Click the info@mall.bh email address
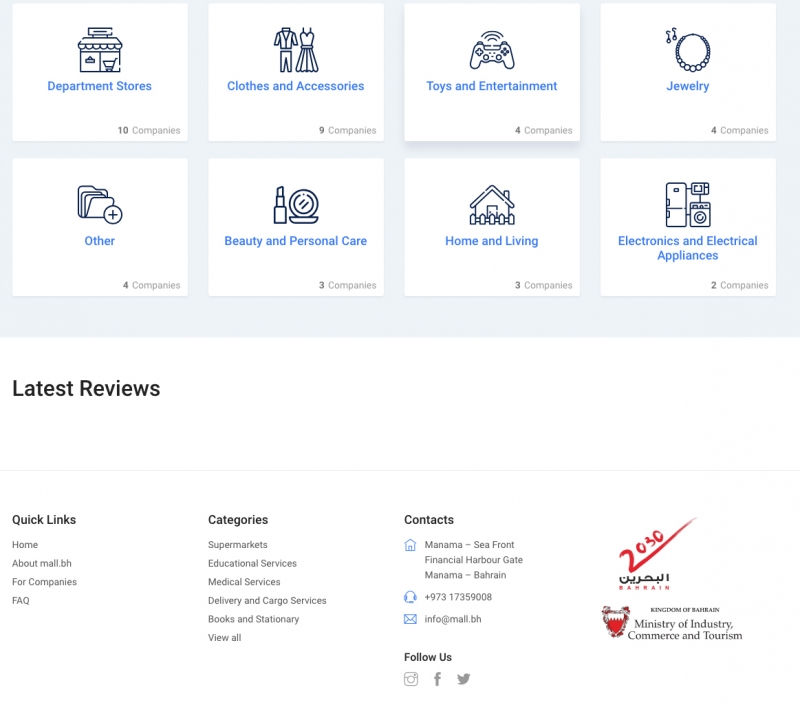800x705 pixels. 453,619
